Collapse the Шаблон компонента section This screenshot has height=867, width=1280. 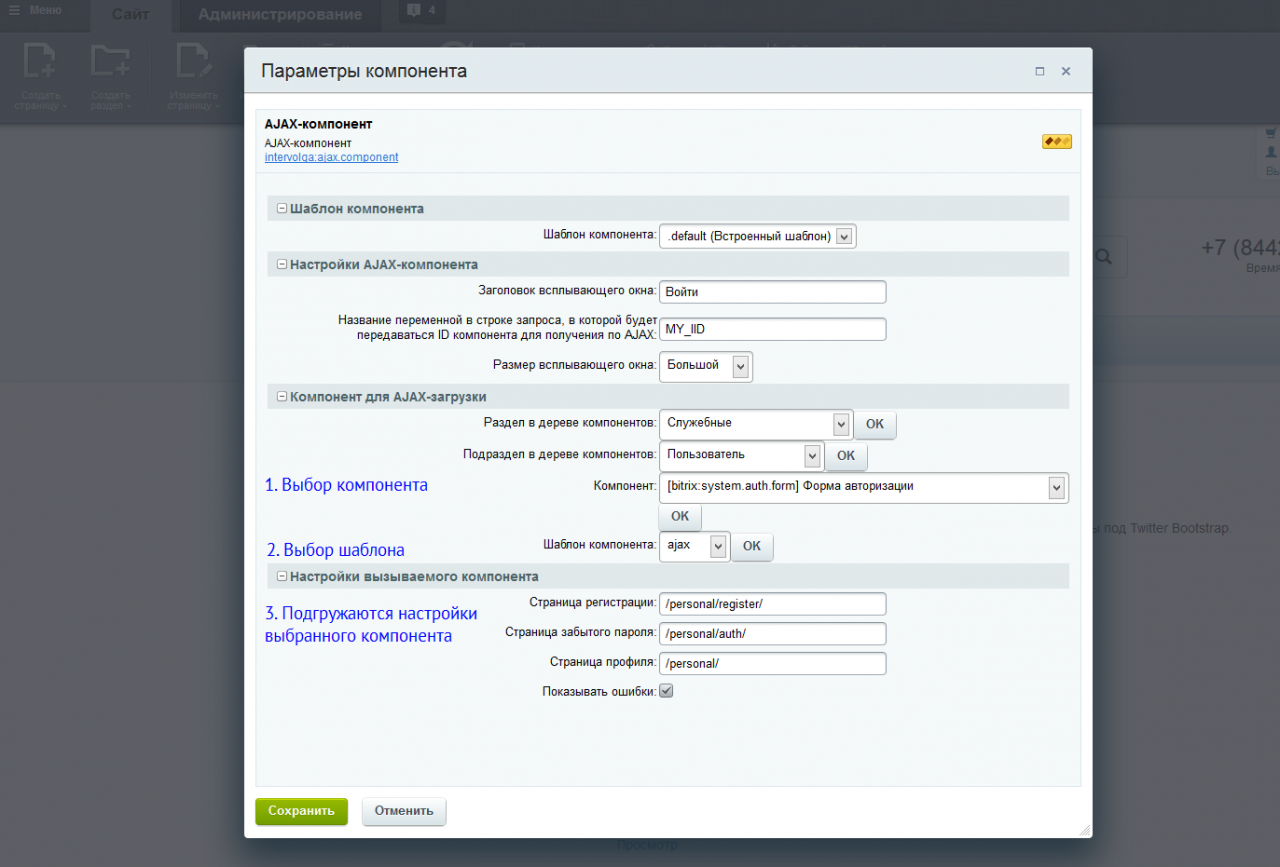[282, 208]
